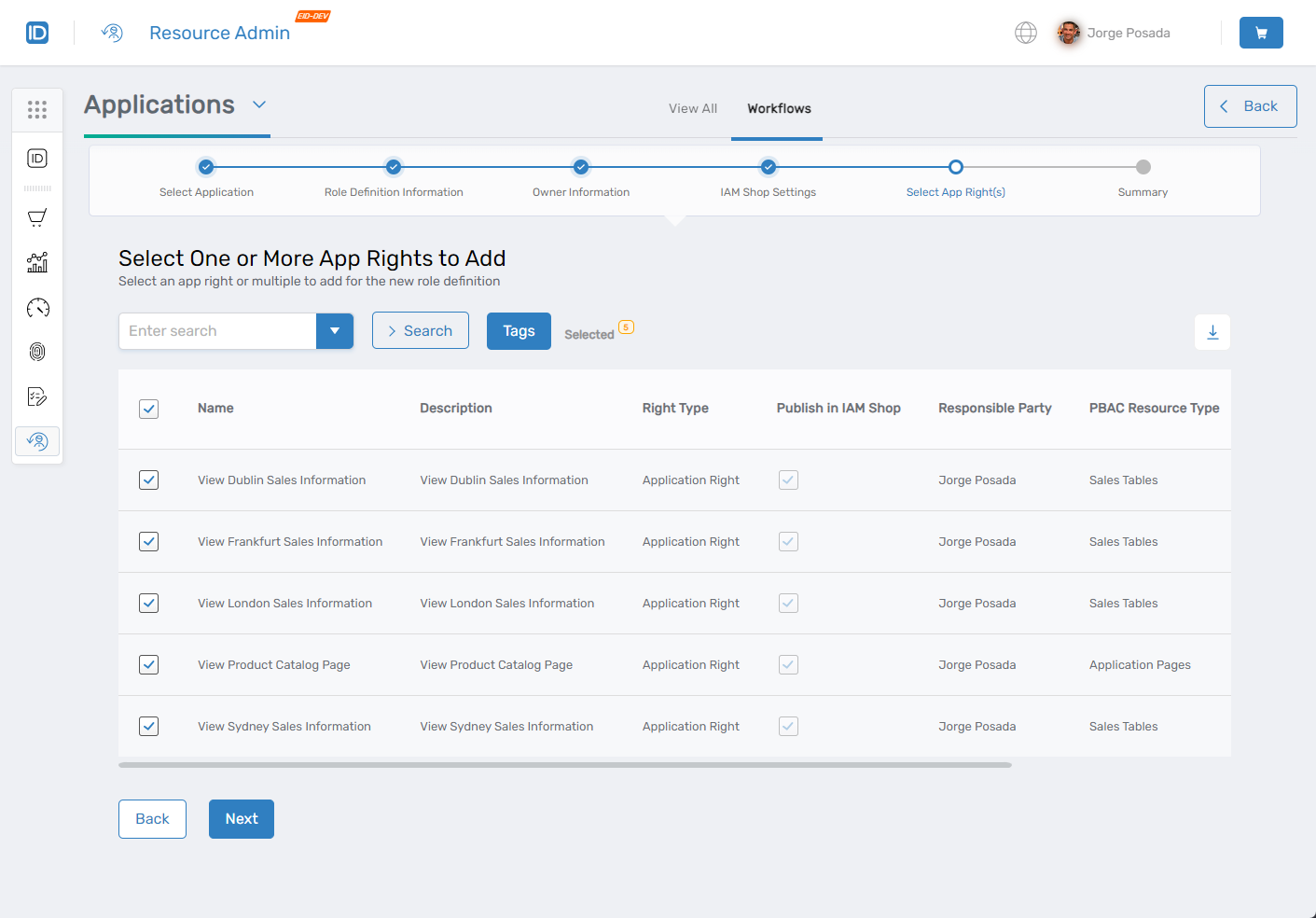1316x918 pixels.
Task: Select the fingerprint sidebar icon
Action: point(37,352)
